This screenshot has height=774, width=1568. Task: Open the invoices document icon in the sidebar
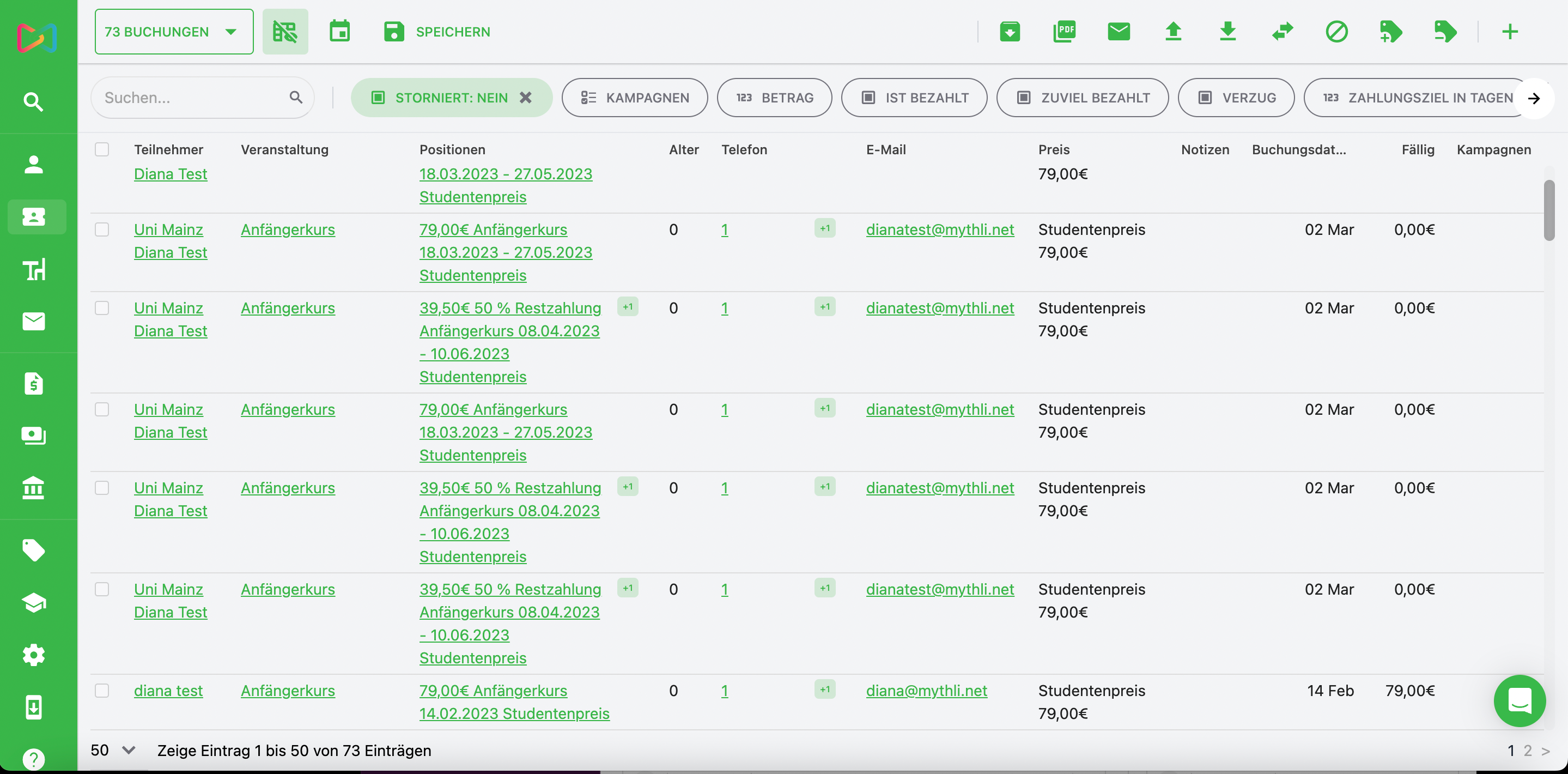(x=34, y=383)
